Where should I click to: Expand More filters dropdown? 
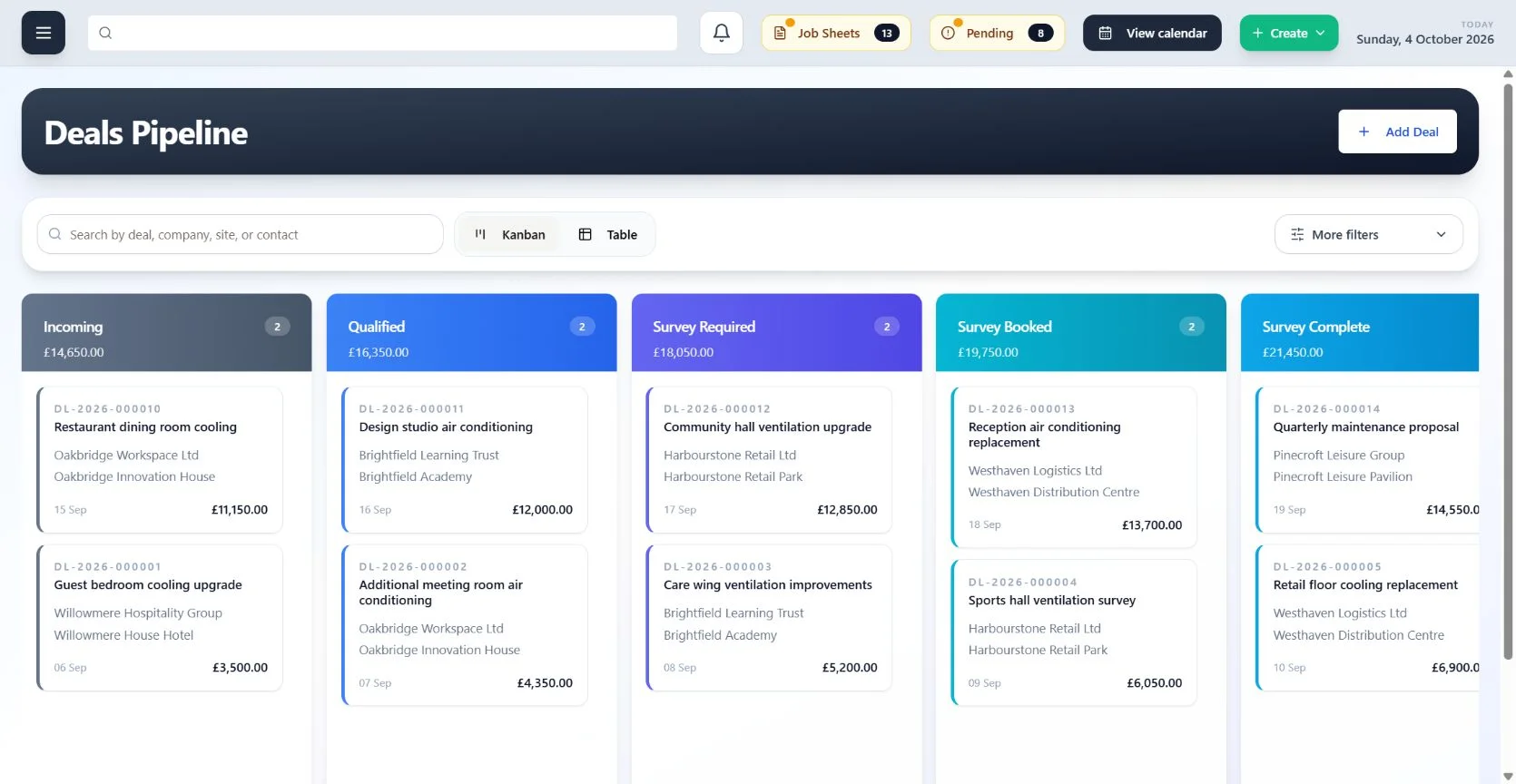pos(1369,234)
